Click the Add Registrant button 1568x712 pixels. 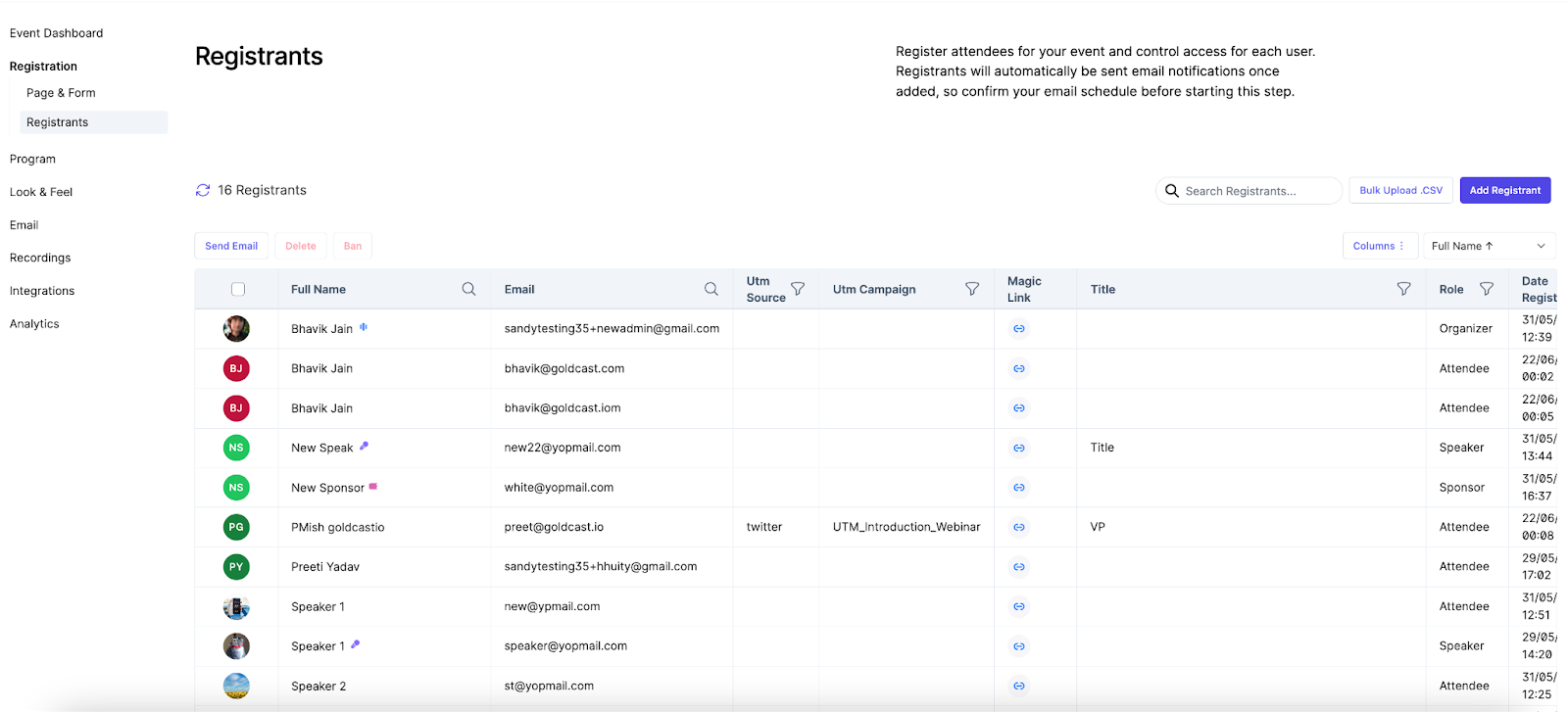click(1505, 190)
